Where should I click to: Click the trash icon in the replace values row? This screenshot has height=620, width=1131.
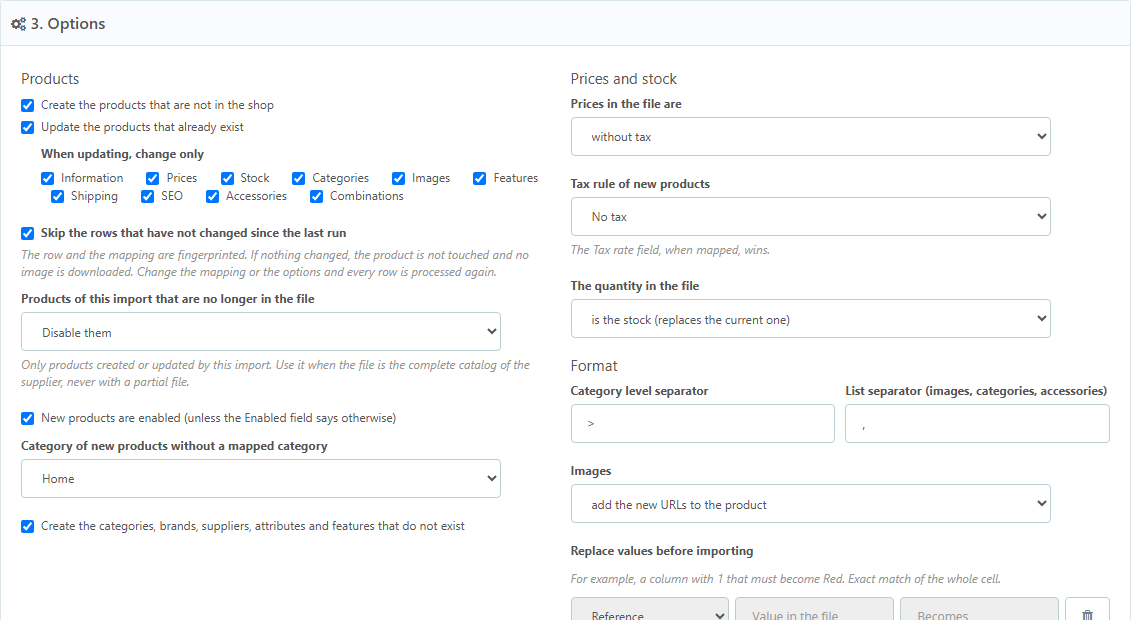1087,614
